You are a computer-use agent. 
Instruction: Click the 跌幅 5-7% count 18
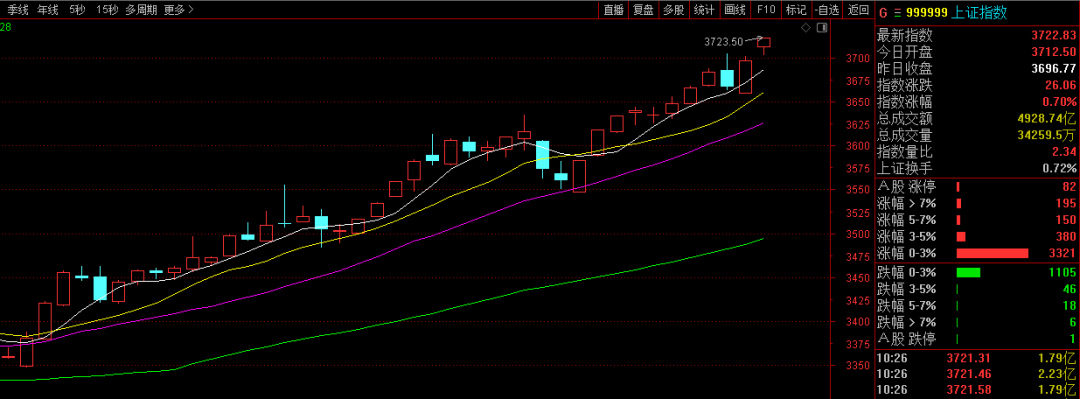(1069, 306)
